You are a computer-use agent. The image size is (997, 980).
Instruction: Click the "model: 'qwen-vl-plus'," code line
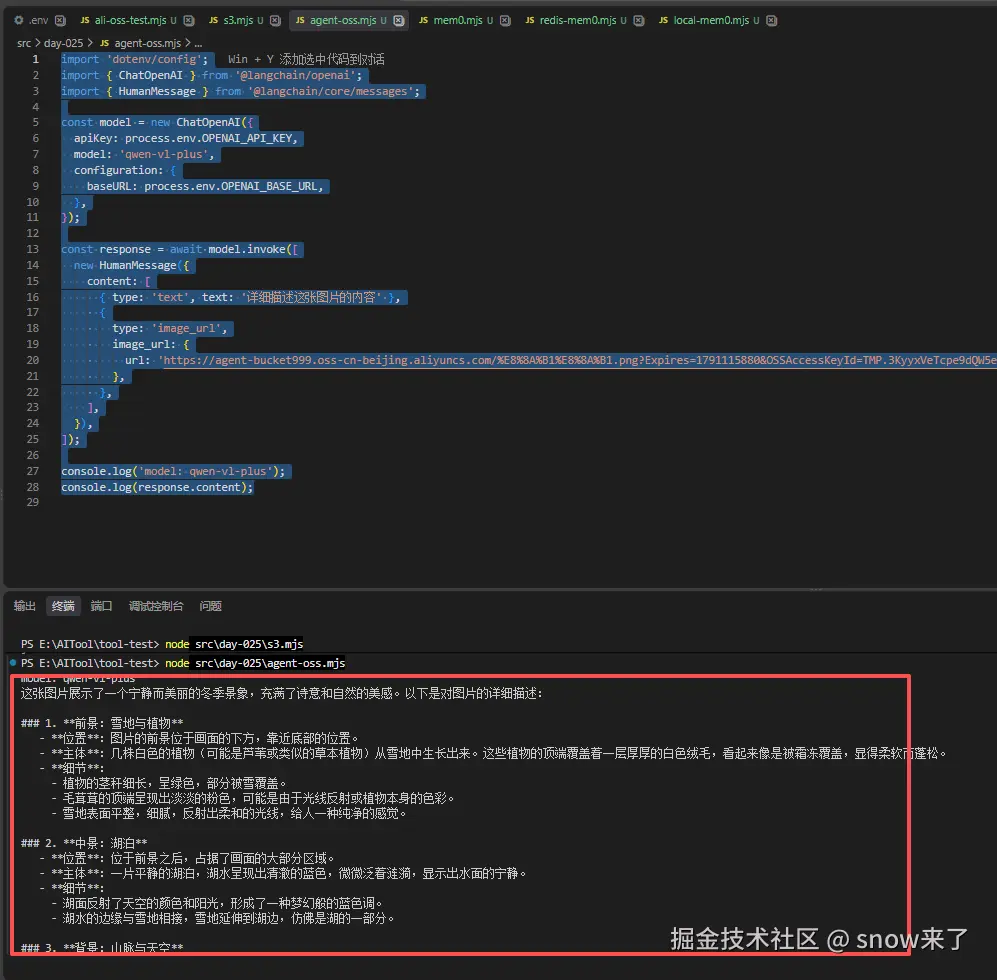click(x=144, y=154)
